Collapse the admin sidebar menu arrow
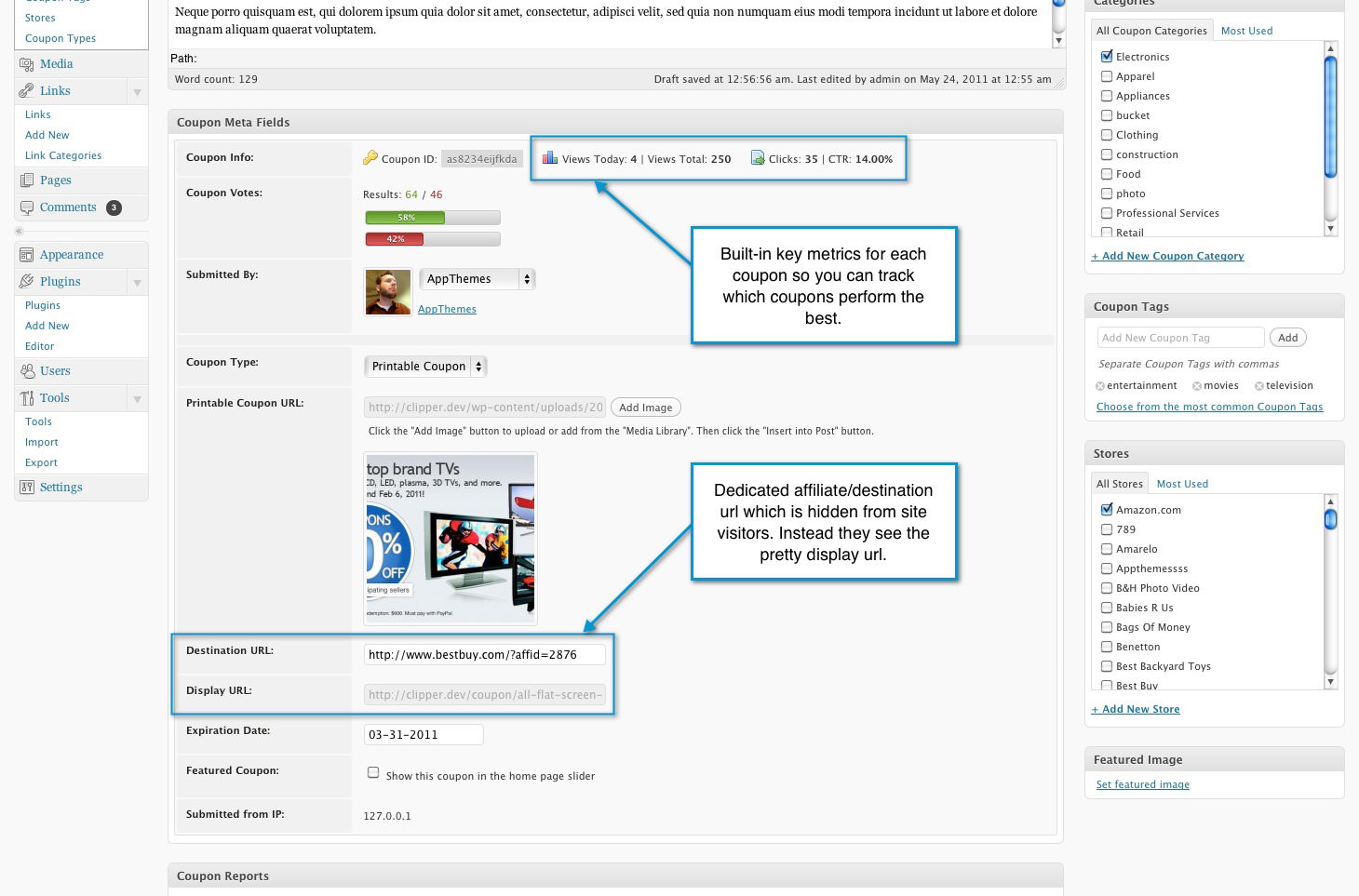This screenshot has height=896, width=1359. click(x=19, y=231)
